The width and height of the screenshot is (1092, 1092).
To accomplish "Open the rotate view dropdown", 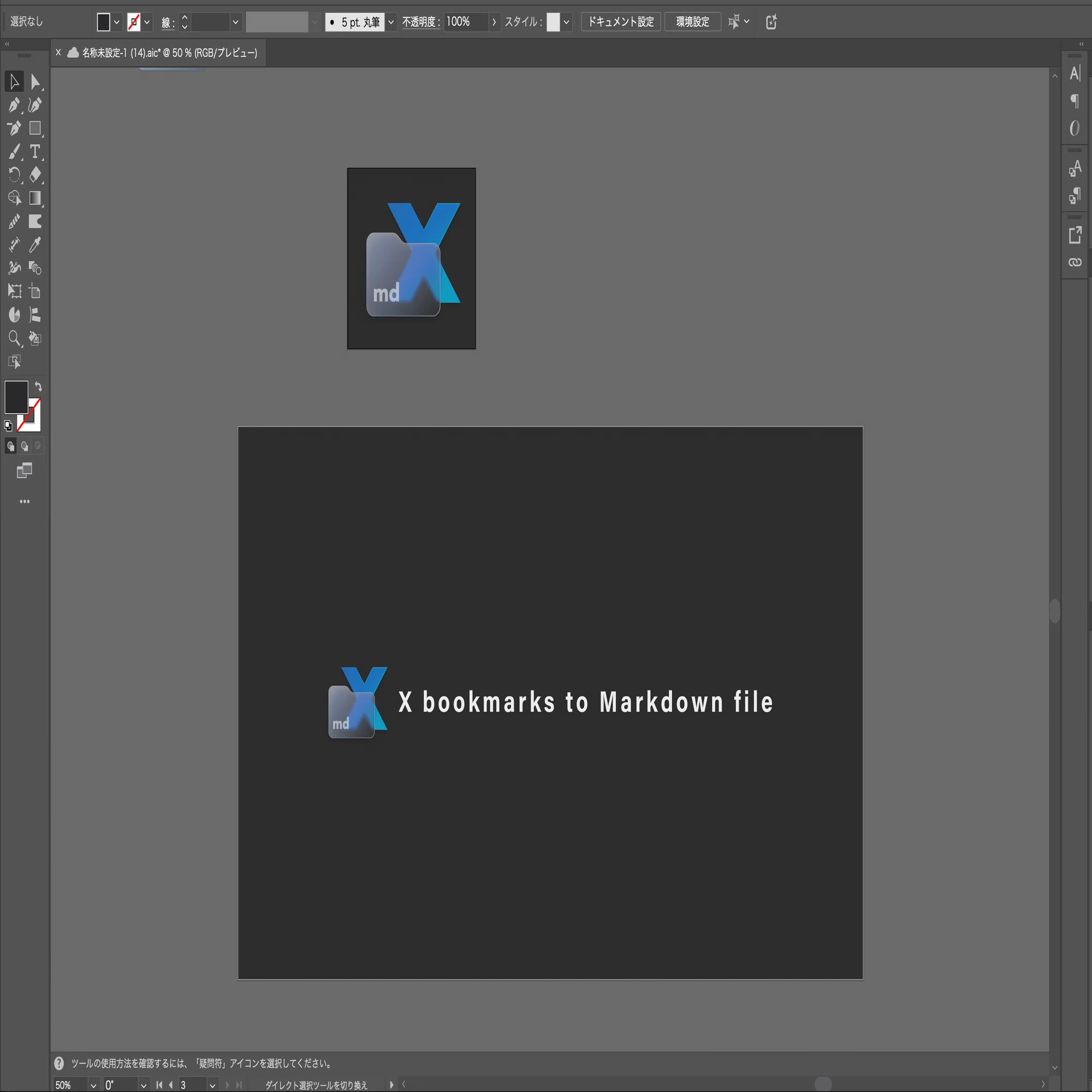I will coord(144,1085).
